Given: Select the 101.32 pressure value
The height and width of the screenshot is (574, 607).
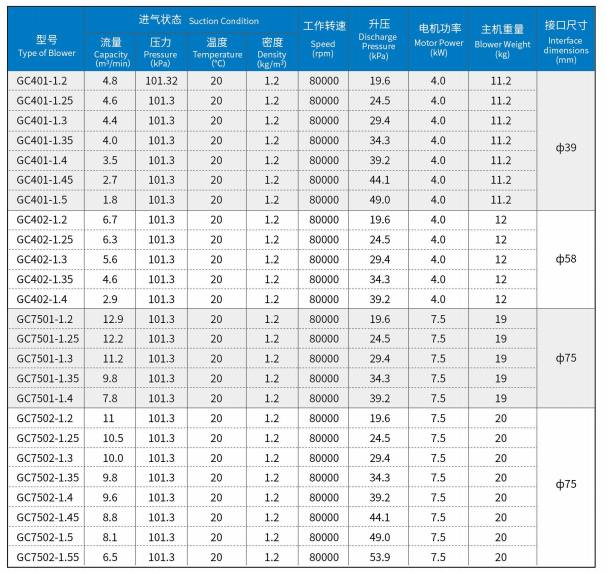Looking at the screenshot, I should tap(161, 81).
